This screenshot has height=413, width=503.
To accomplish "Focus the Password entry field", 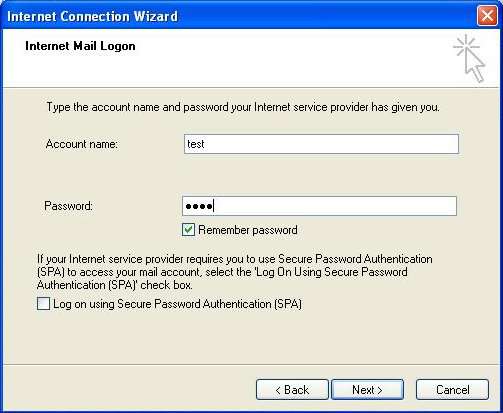I will 319,206.
